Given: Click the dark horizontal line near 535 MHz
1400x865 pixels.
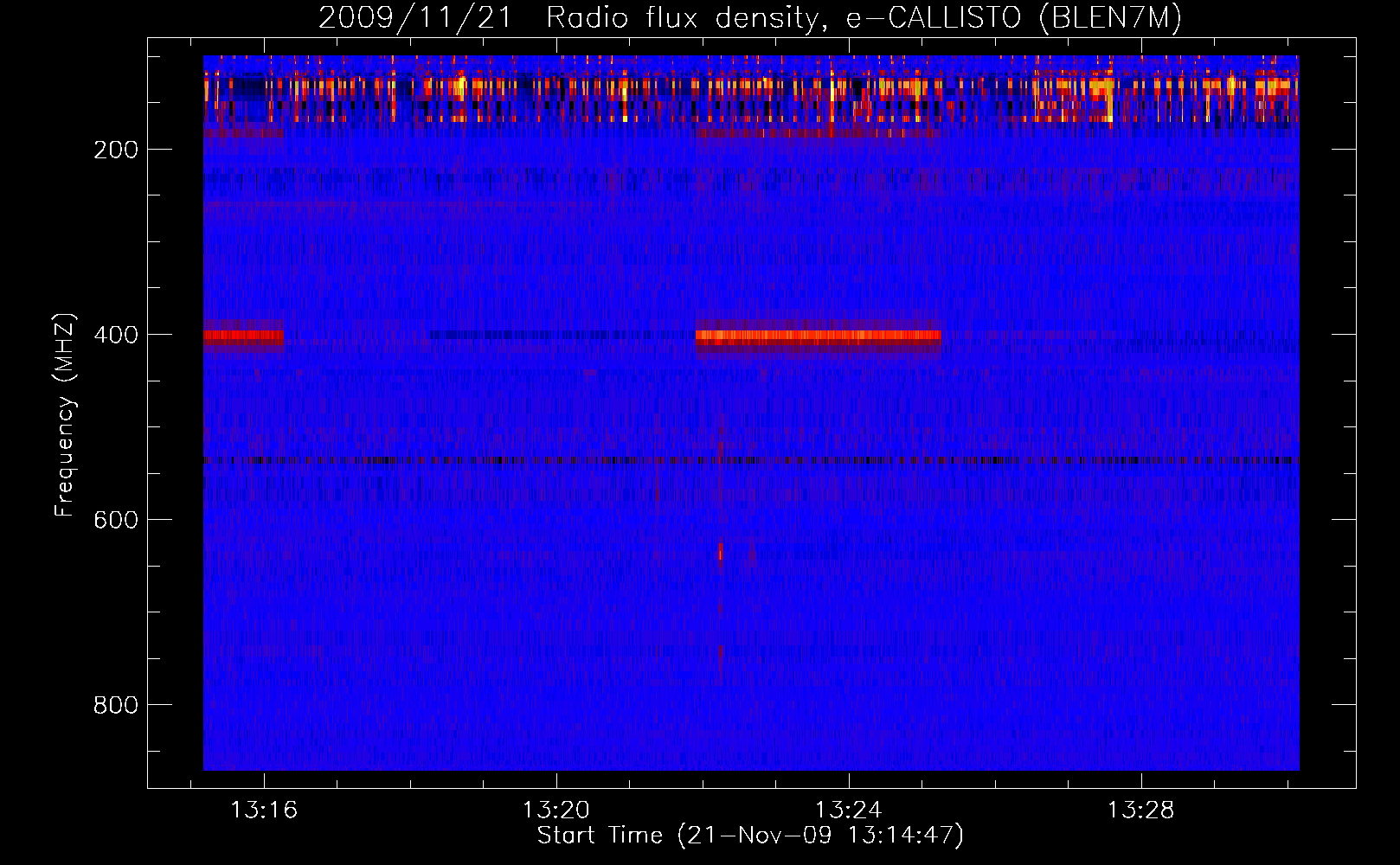Looking at the screenshot, I should [751, 460].
